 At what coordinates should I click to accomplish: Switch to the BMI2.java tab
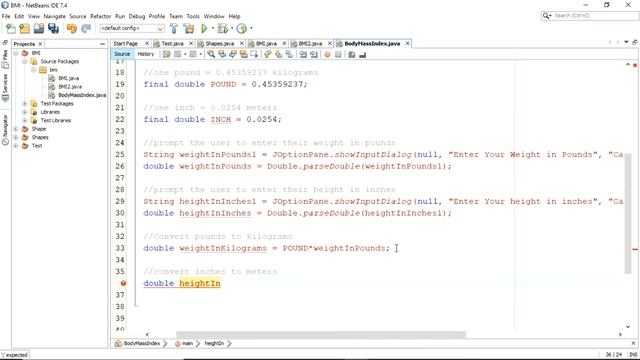pyautogui.click(x=310, y=44)
